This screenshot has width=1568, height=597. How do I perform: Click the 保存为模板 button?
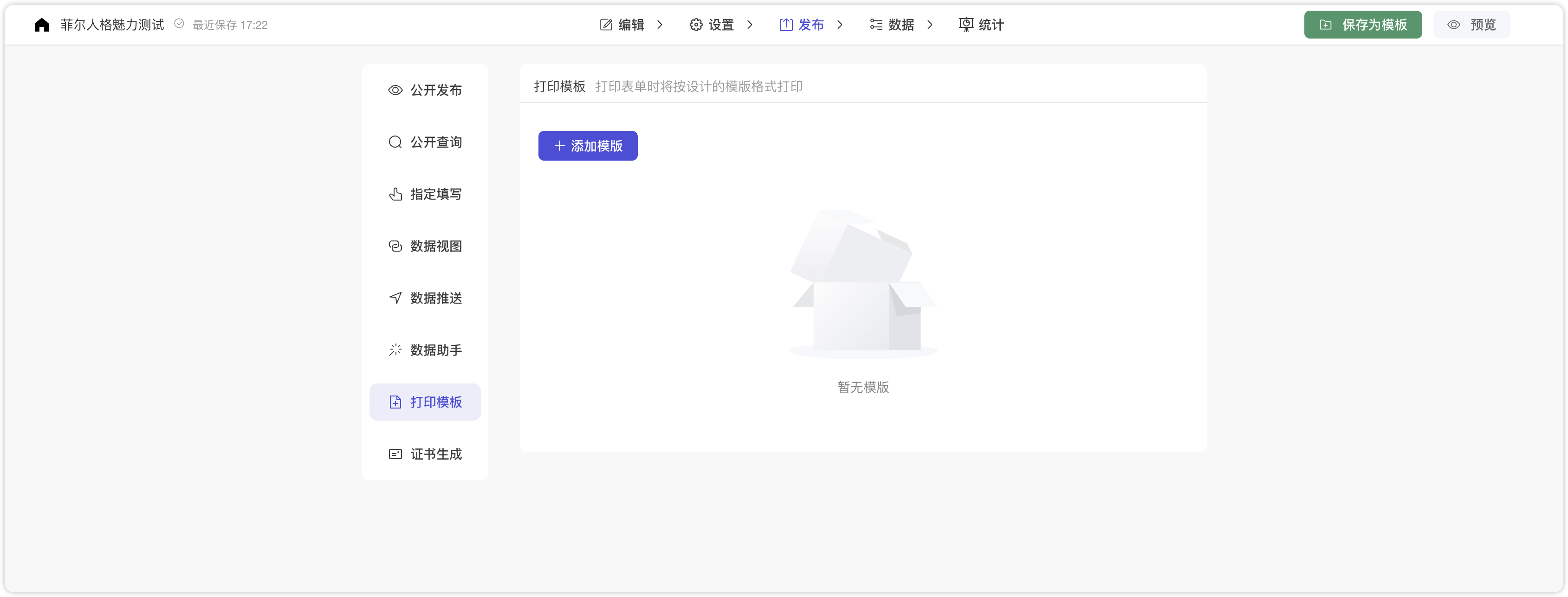point(1363,24)
